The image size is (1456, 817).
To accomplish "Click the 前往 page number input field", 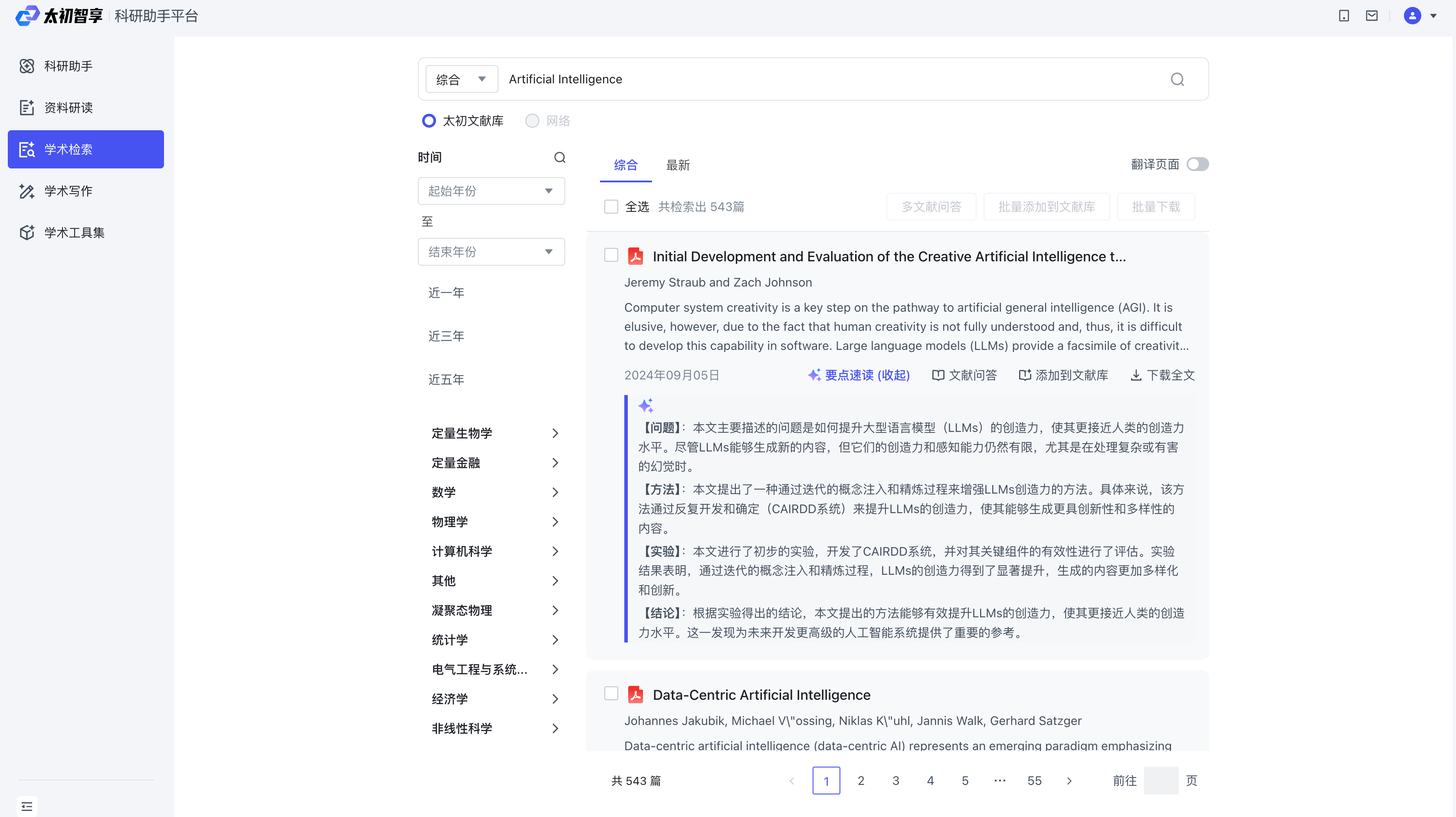I will pos(1161,780).
